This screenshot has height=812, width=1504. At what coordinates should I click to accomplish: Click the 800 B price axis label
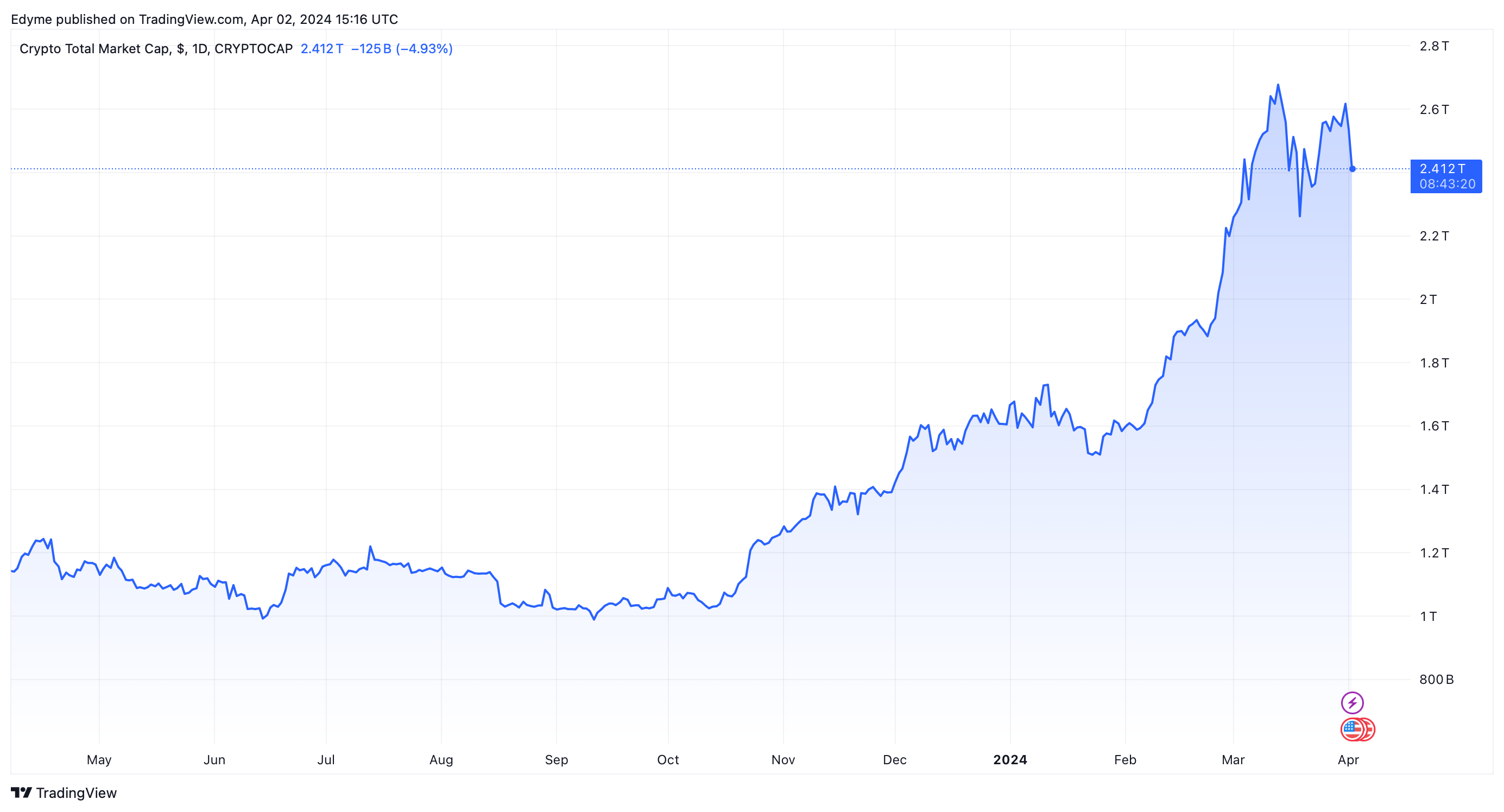[x=1436, y=679]
